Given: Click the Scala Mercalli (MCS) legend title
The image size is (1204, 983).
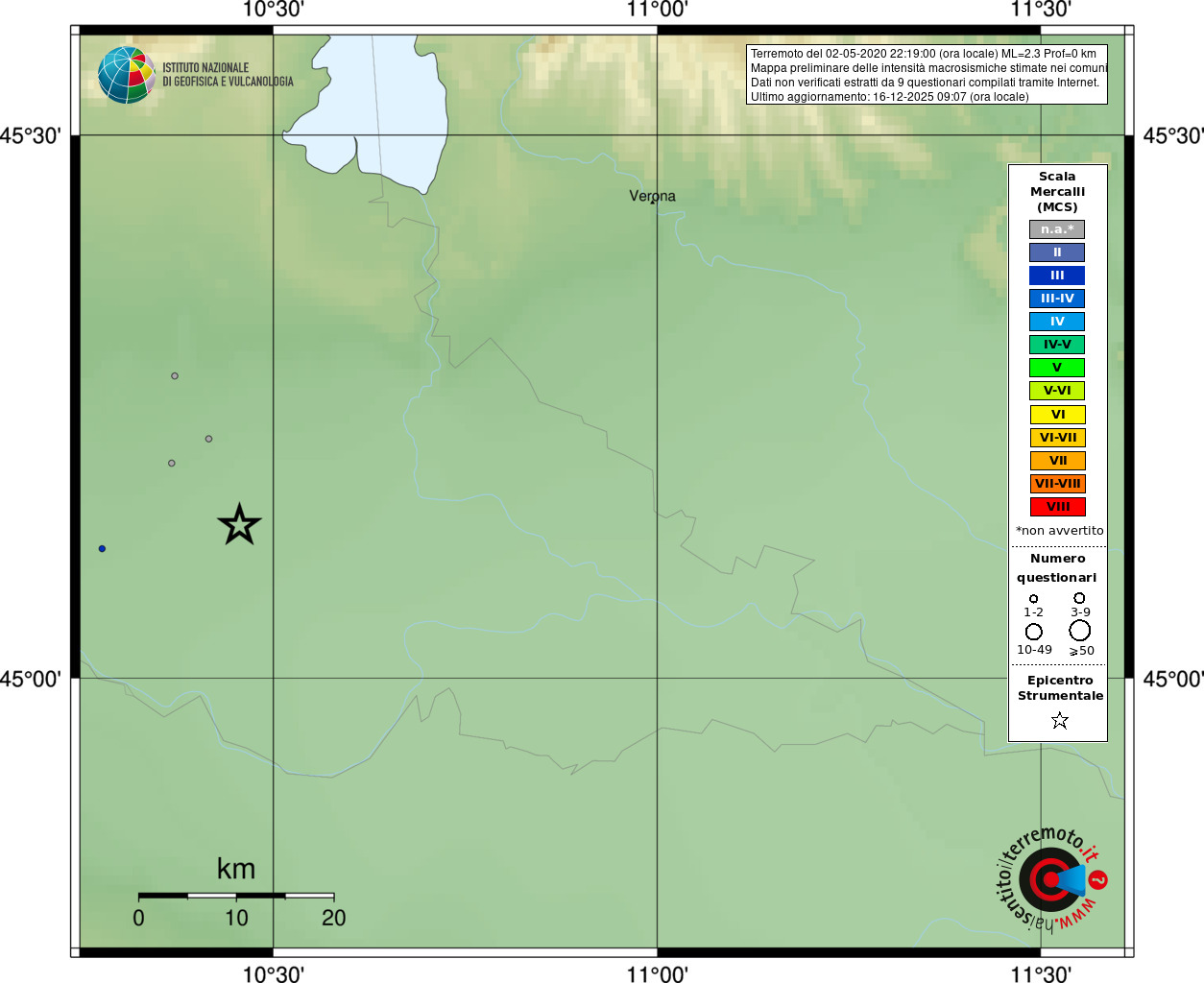Looking at the screenshot, I should [1057, 192].
